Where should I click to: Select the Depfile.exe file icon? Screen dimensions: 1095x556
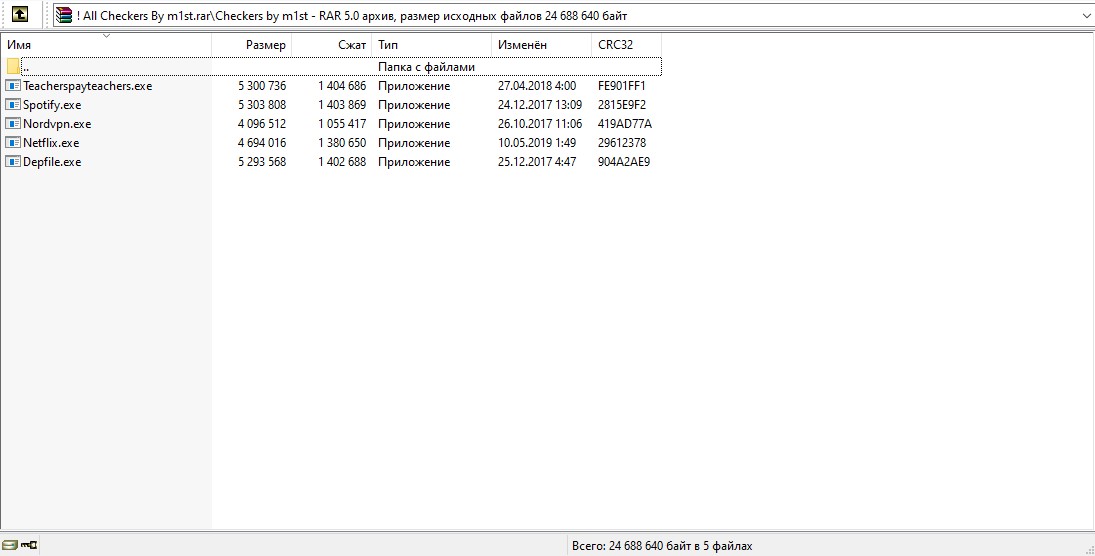click(13, 162)
